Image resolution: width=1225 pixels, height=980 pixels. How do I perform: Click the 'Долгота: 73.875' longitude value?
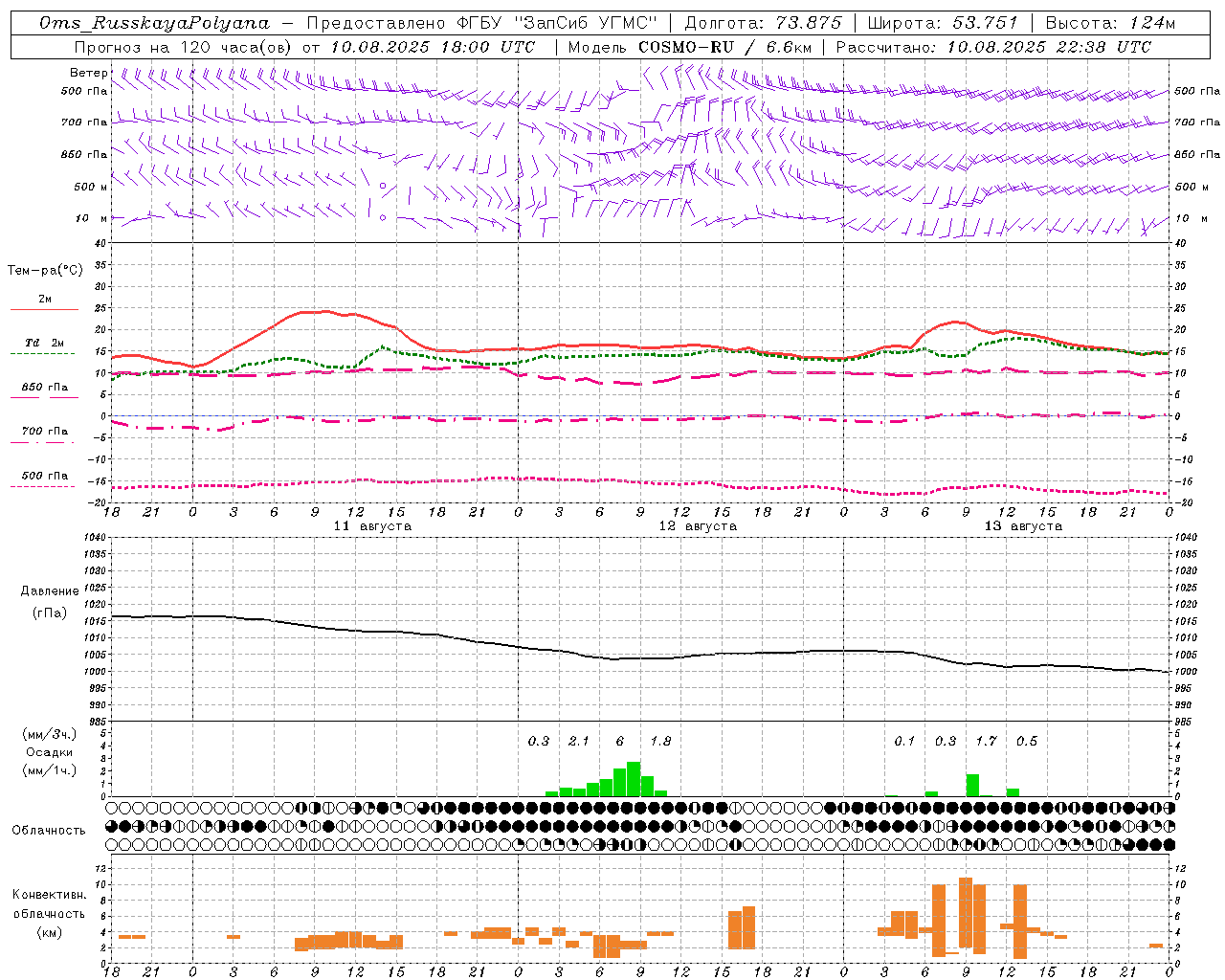pos(763,23)
